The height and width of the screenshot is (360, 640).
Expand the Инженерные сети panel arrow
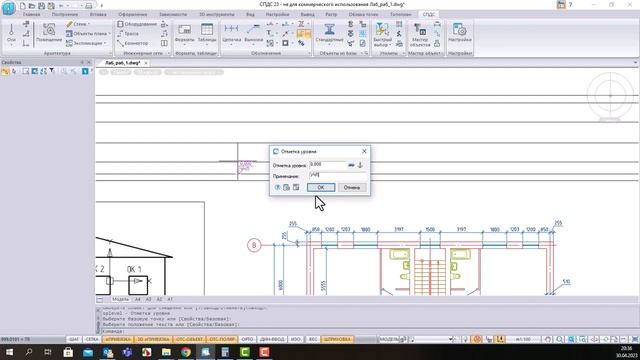(169, 53)
